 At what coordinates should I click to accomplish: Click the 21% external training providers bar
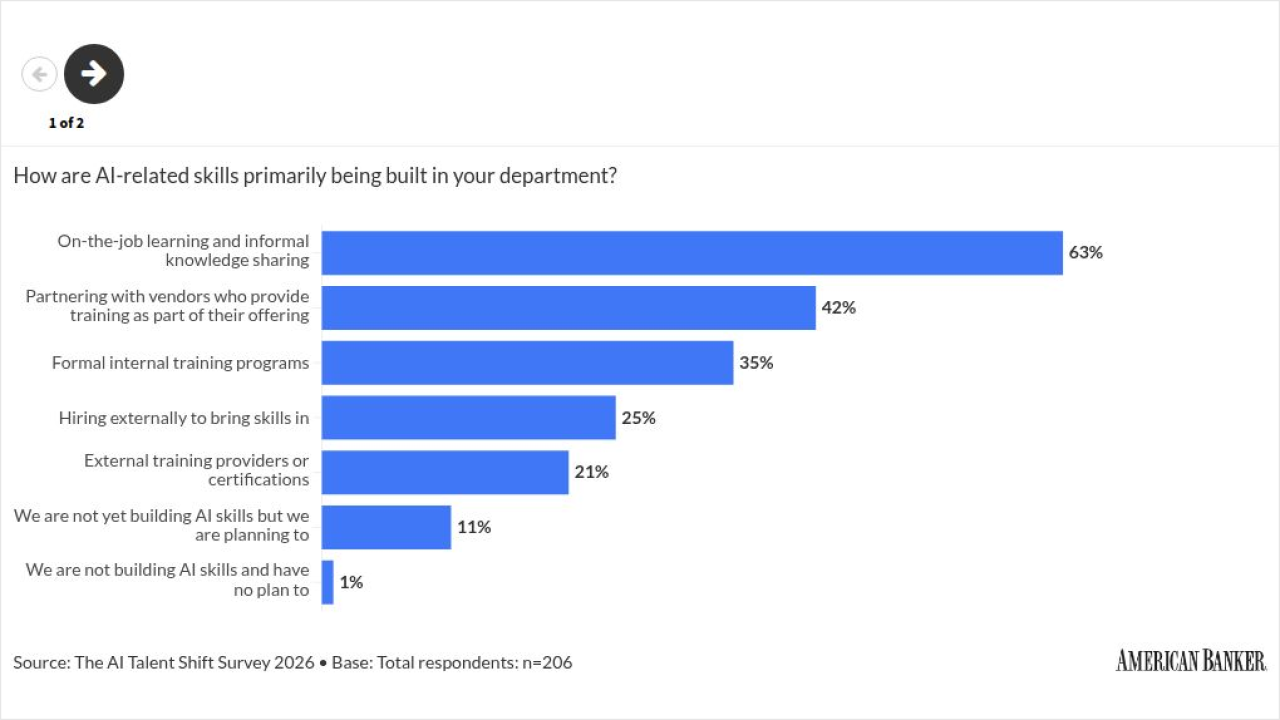coord(445,472)
